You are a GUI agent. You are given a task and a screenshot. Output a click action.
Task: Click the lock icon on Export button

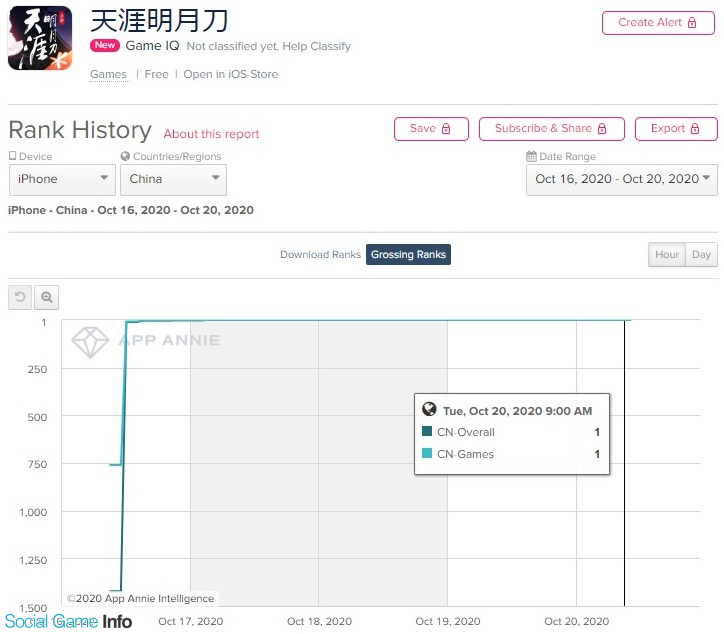click(695, 128)
